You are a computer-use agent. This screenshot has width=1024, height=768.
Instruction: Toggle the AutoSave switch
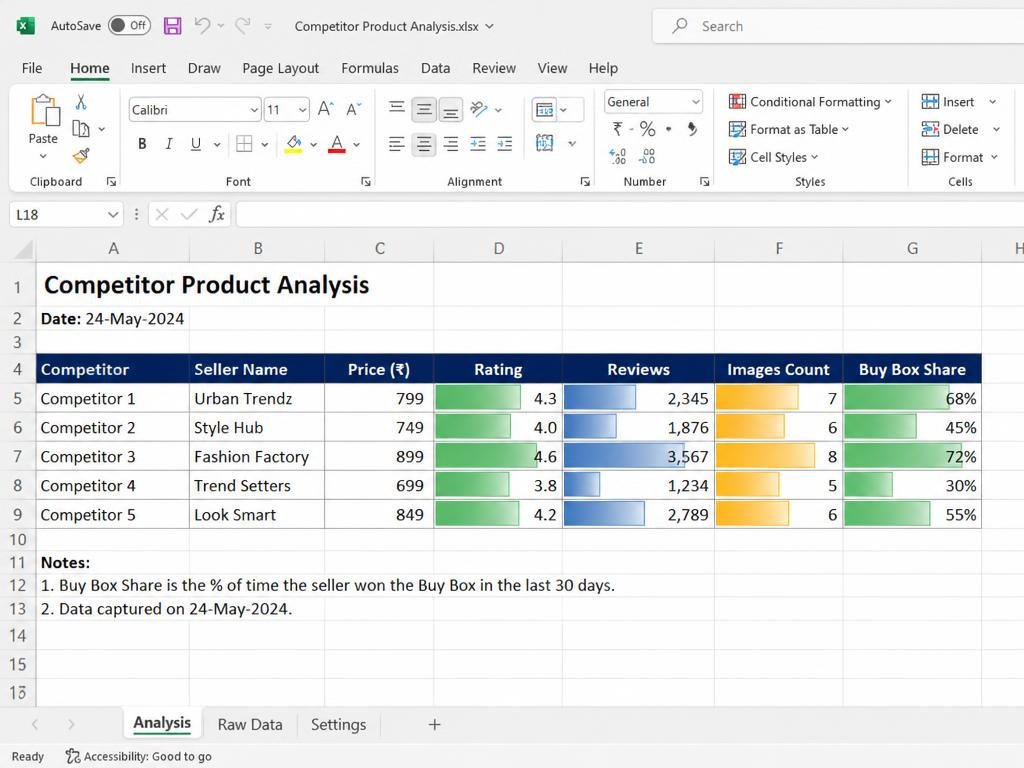(129, 25)
